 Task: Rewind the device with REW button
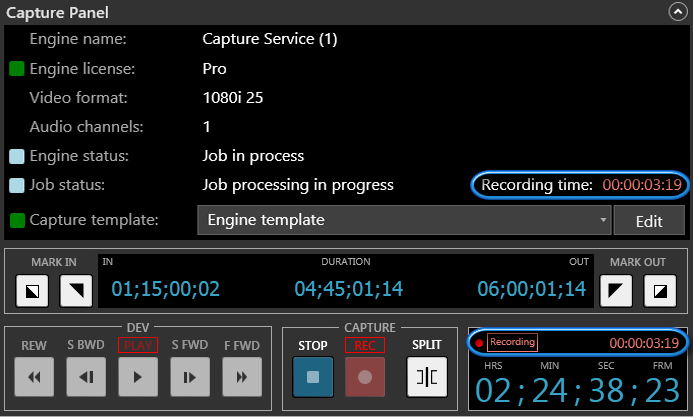tap(34, 377)
